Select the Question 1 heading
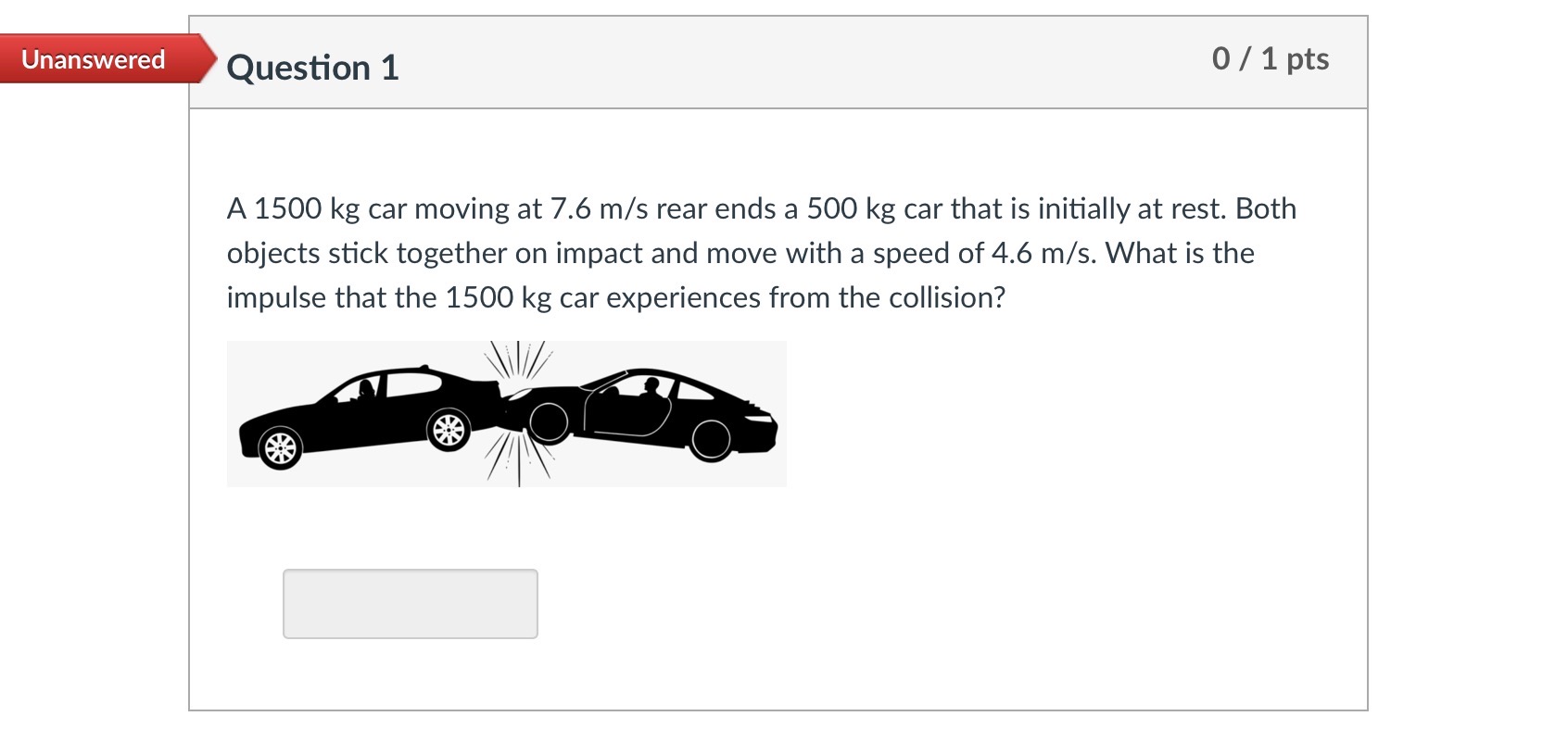1568x754 pixels. [312, 67]
